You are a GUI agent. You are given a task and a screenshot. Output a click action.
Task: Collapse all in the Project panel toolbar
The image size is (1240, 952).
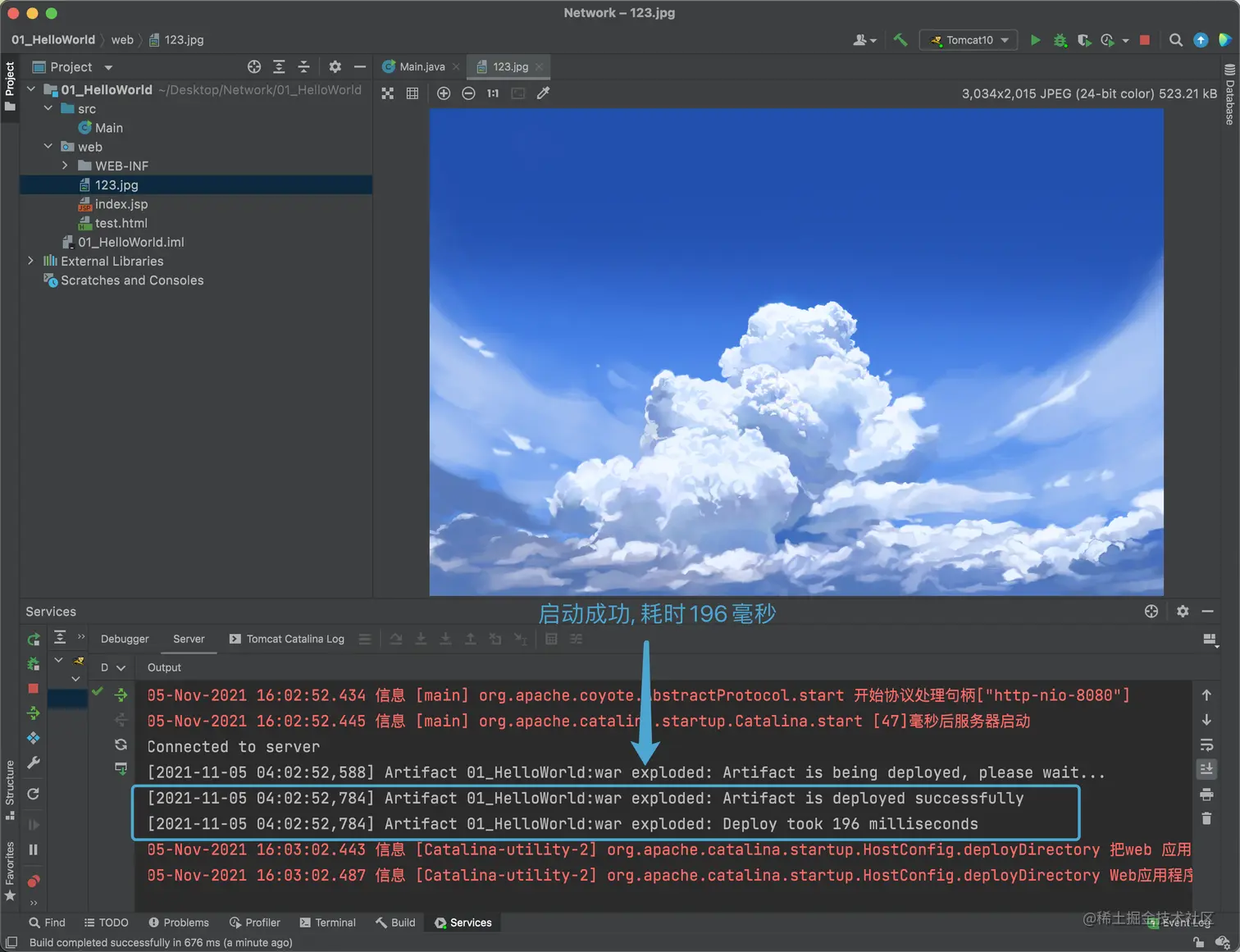click(x=303, y=66)
